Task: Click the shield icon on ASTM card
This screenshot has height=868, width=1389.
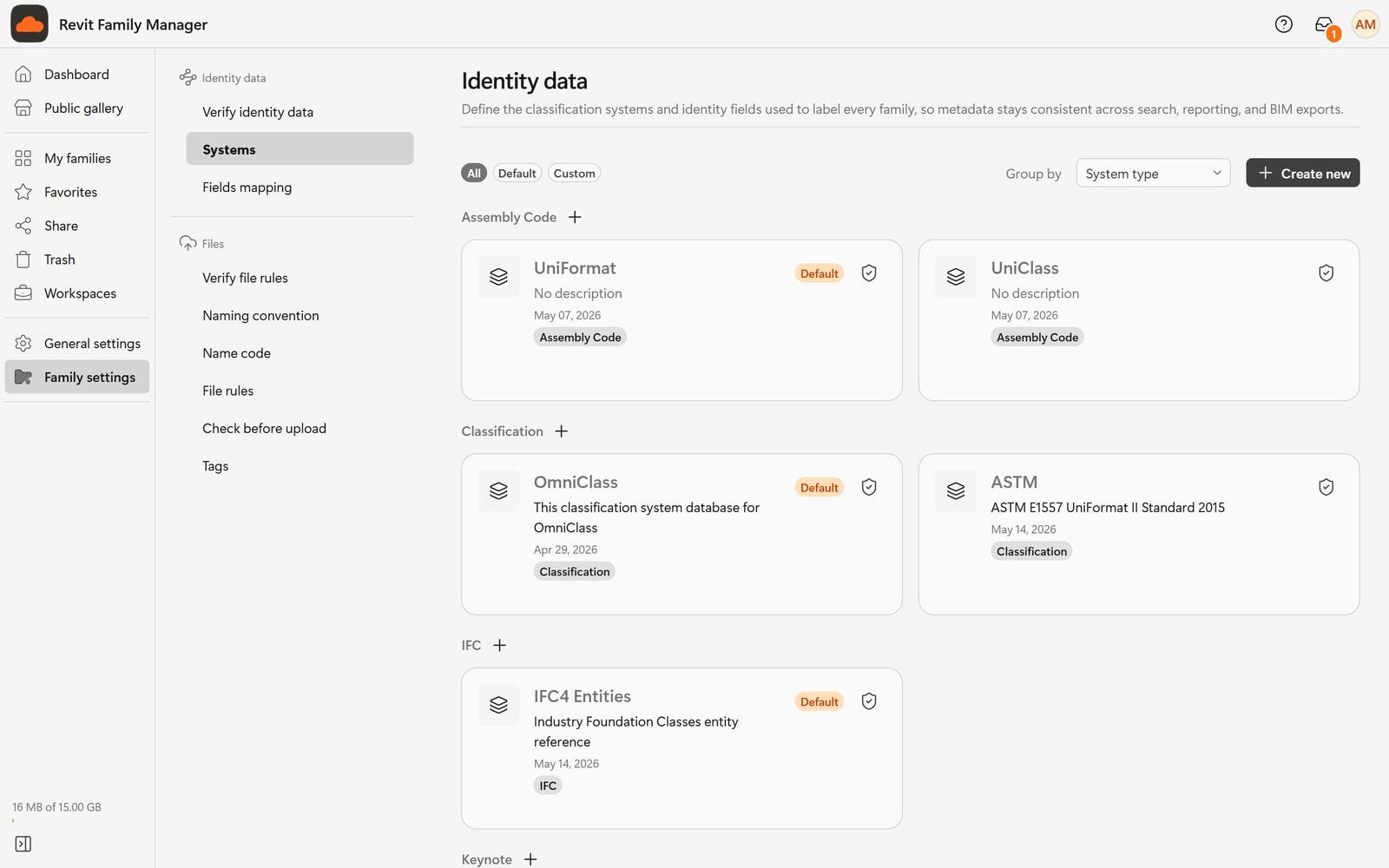Action: [1326, 487]
